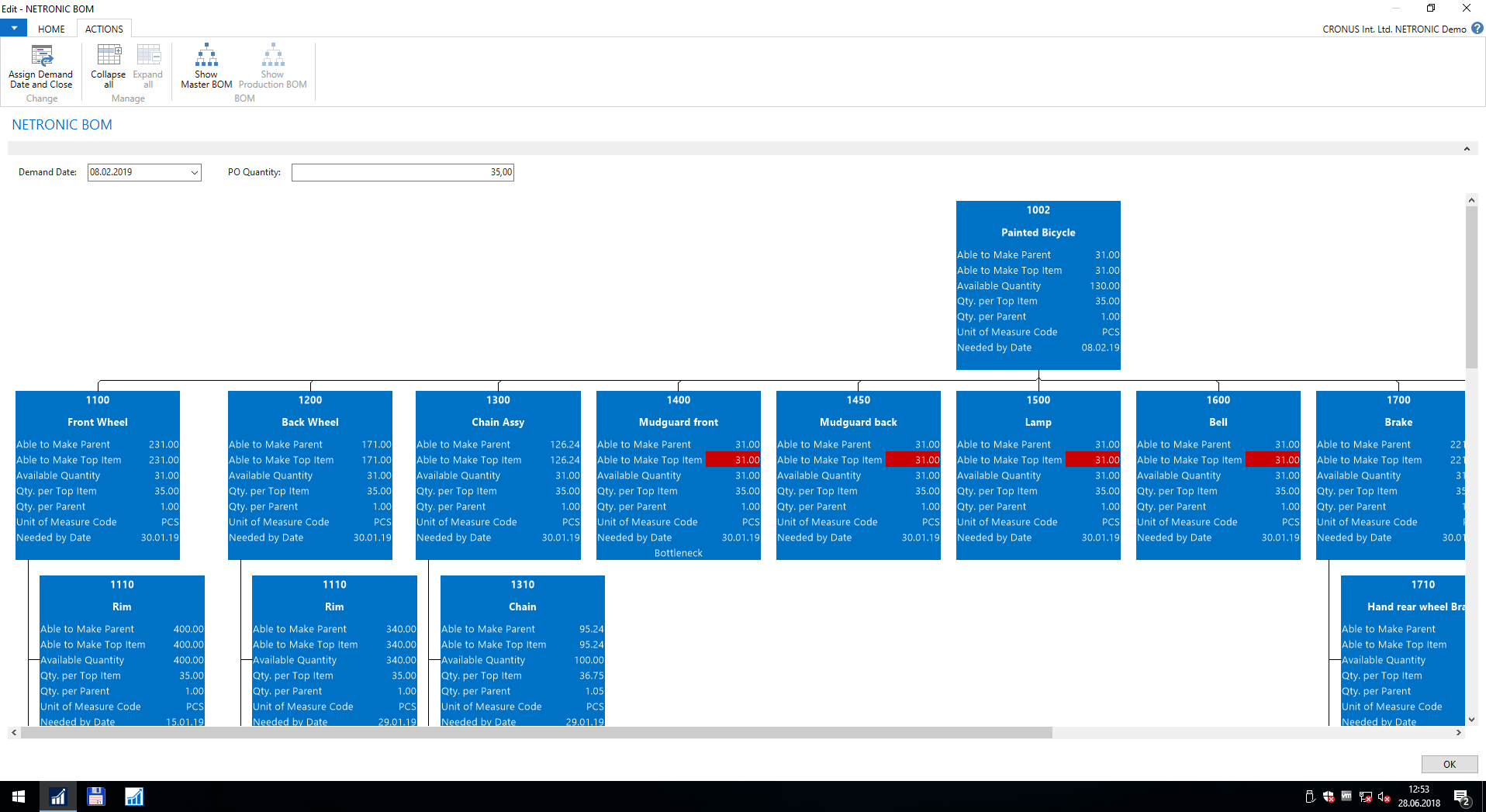Click Available Quantity 130.00 in Painted Bicycle
Image resolution: width=1486 pixels, height=812 pixels.
pos(1104,285)
